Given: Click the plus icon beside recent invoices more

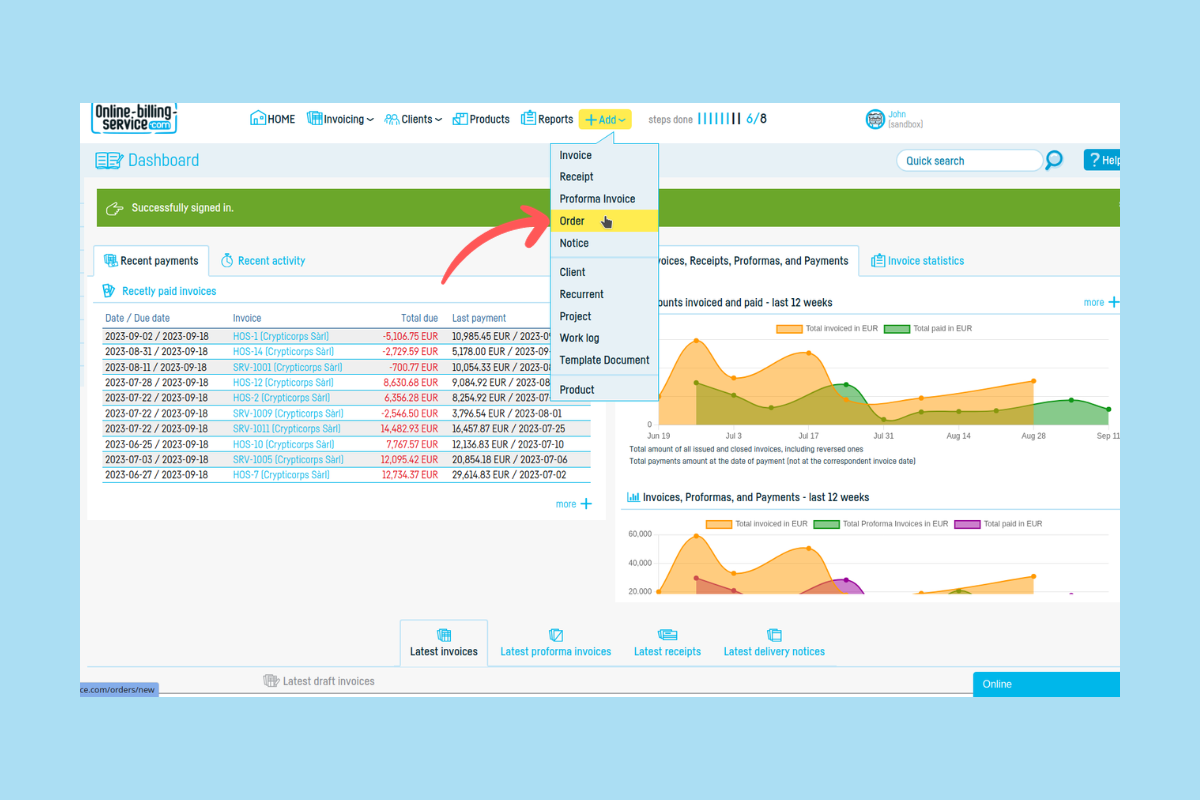Looking at the screenshot, I should click(586, 504).
